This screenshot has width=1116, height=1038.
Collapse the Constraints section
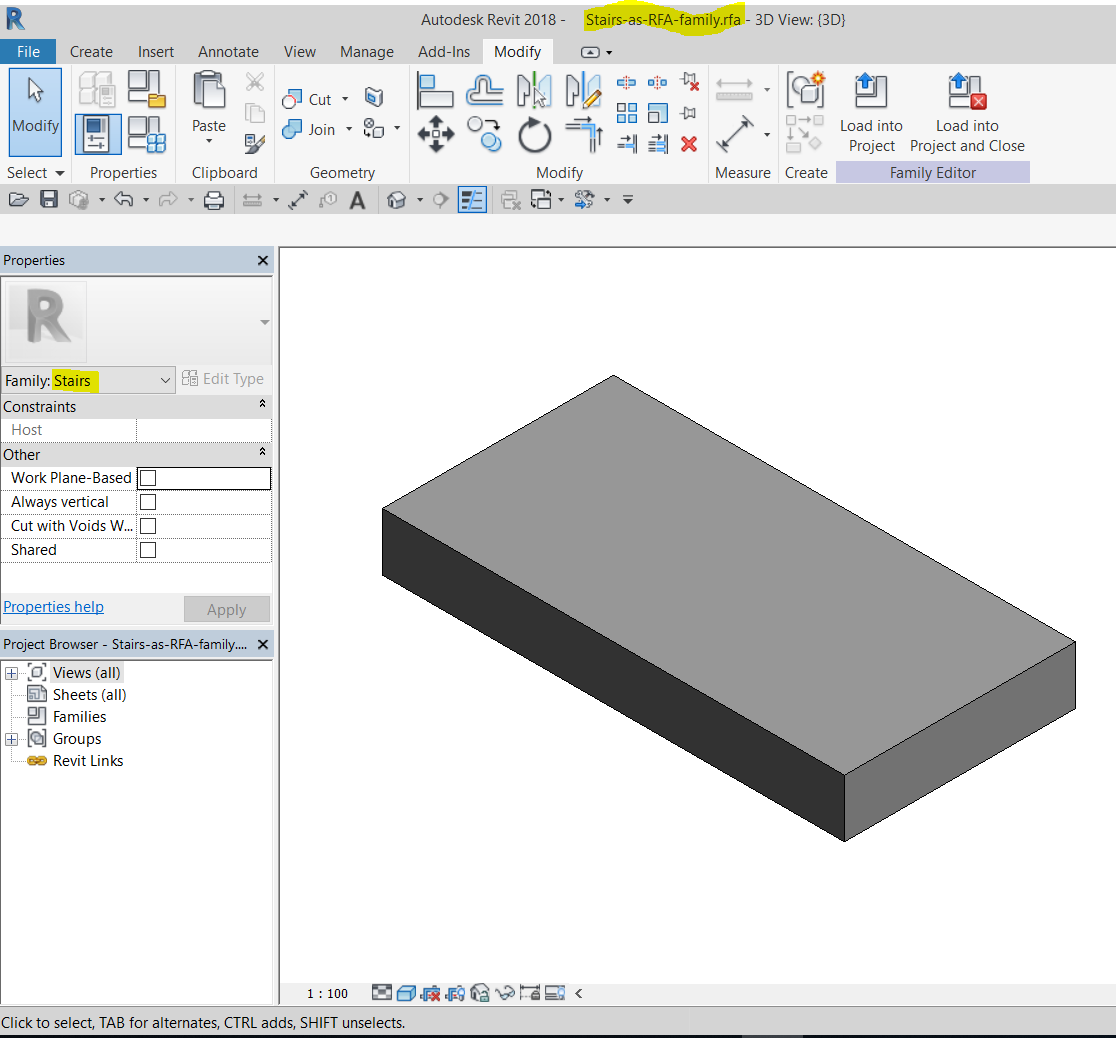click(x=263, y=404)
